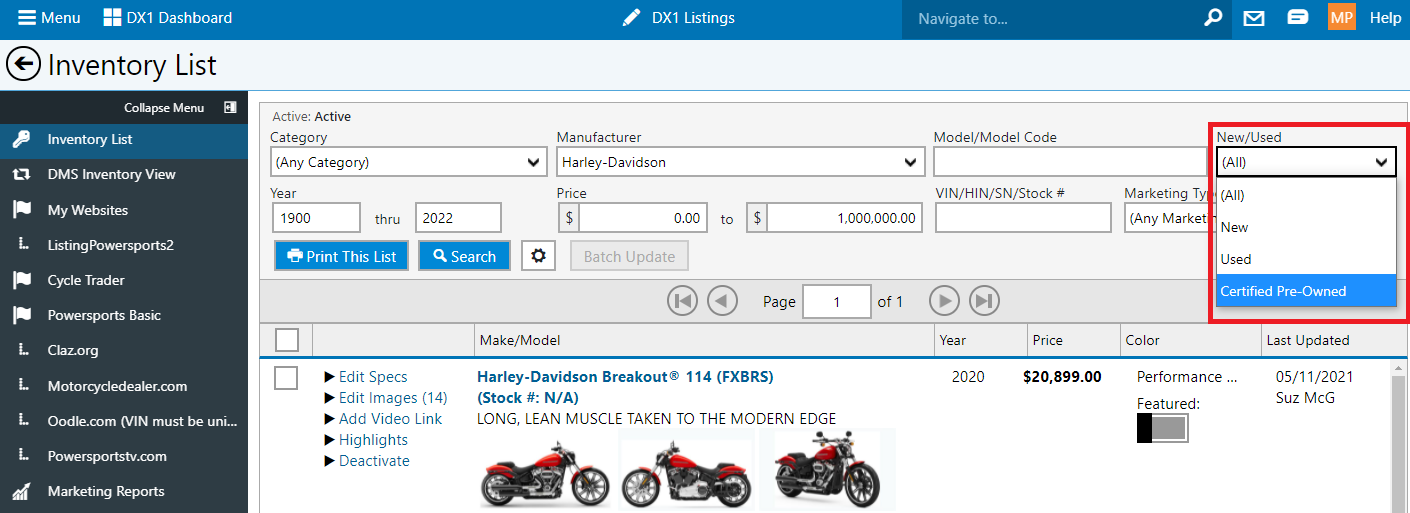
Task: Toggle the Featured switch
Action: click(x=1162, y=428)
